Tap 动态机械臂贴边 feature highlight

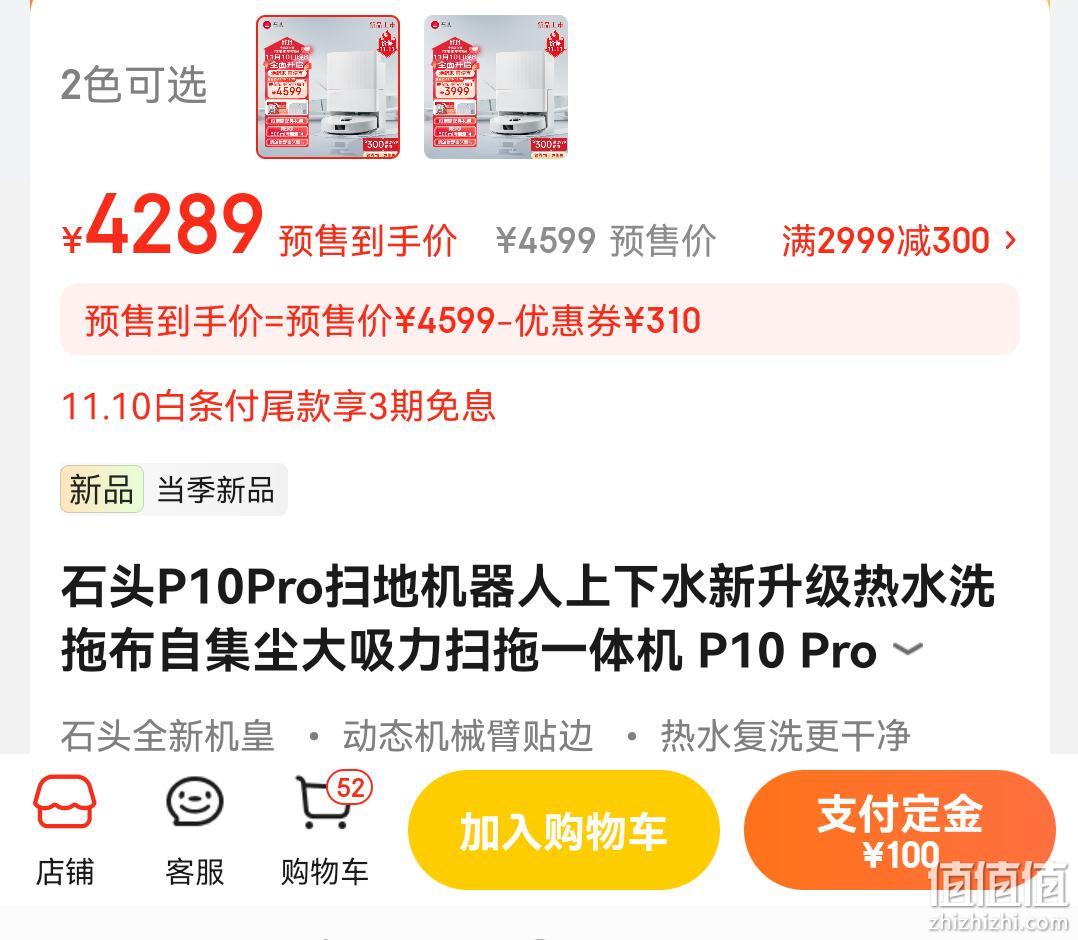(468, 736)
